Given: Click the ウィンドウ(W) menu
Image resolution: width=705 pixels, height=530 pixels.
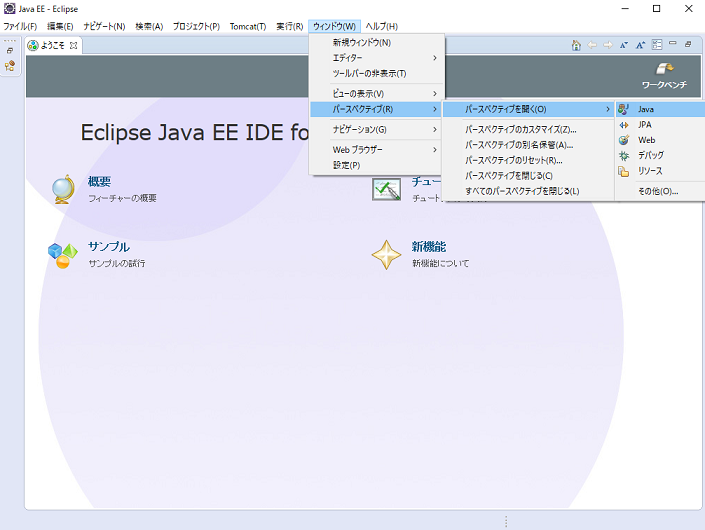Looking at the screenshot, I should [x=334, y=27].
